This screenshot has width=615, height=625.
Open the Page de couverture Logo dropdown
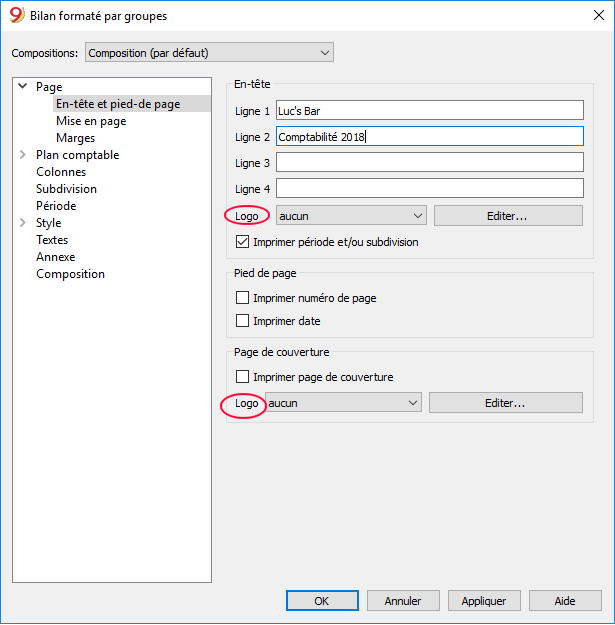(x=343, y=403)
